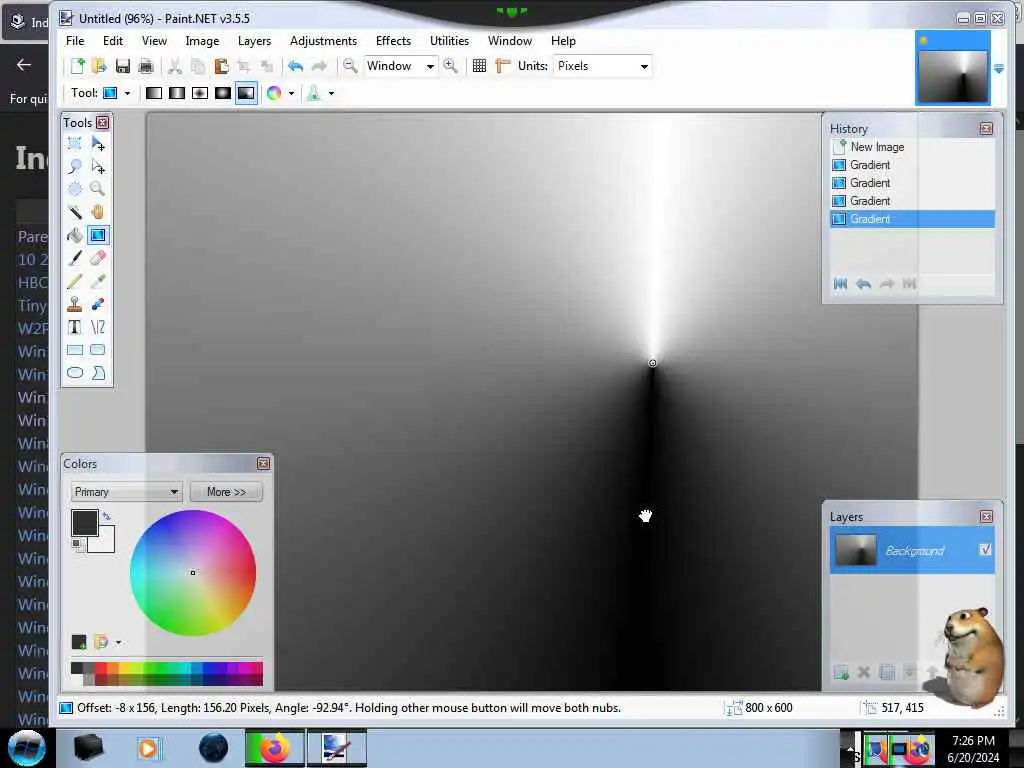The height and width of the screenshot is (768, 1024).
Task: Click the Paste toolbar icon
Action: pos(221,65)
